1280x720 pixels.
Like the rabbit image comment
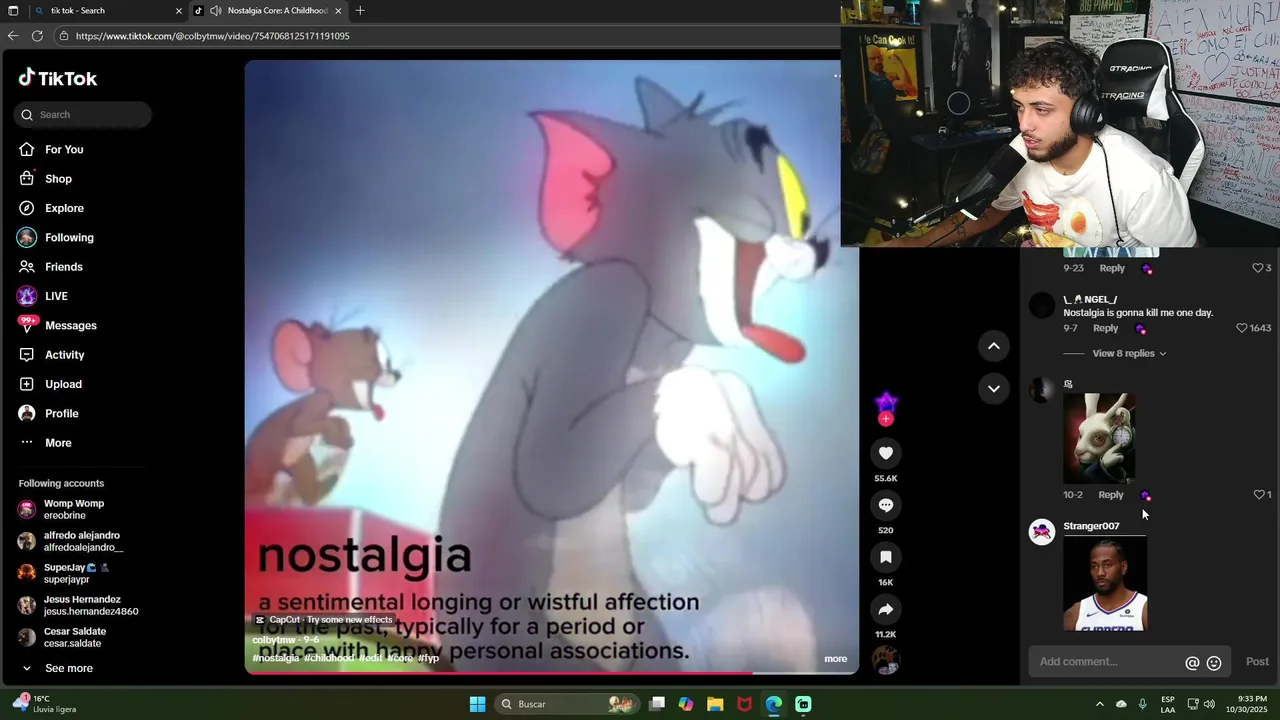pos(1259,495)
